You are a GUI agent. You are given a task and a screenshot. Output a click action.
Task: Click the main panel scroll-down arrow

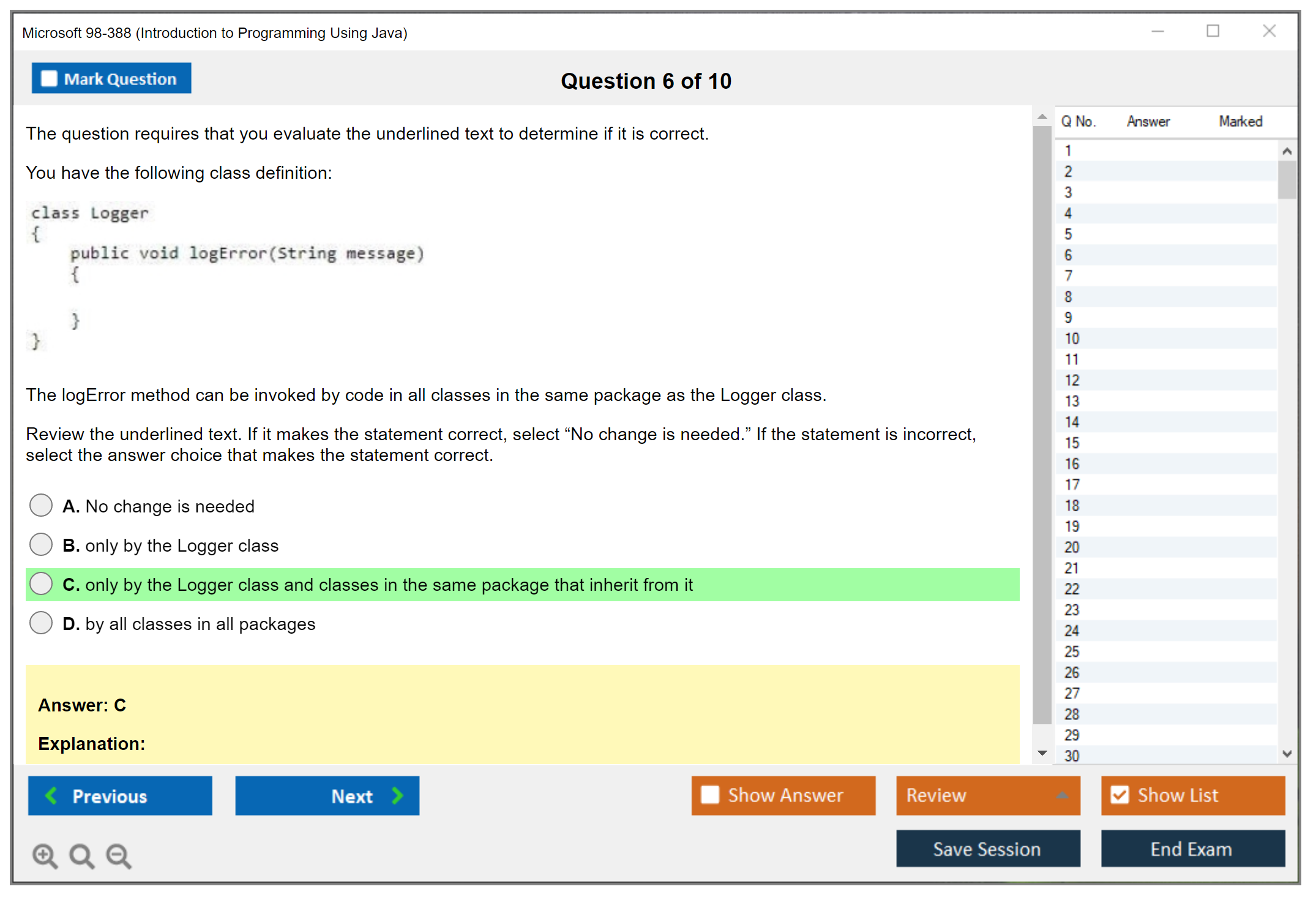click(1042, 752)
